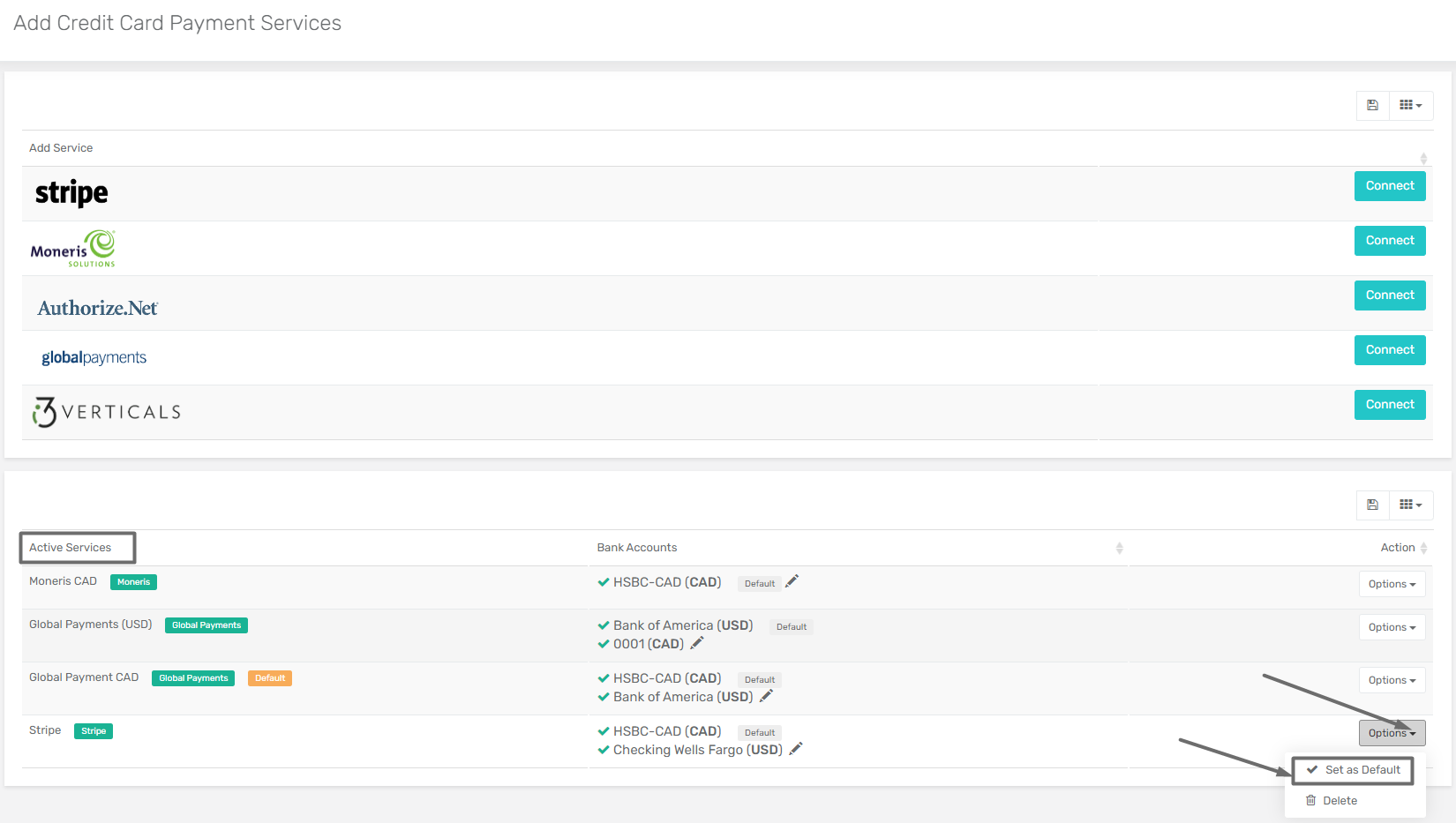
Task: Sort by Bank Accounts column arrows
Action: click(x=1119, y=548)
